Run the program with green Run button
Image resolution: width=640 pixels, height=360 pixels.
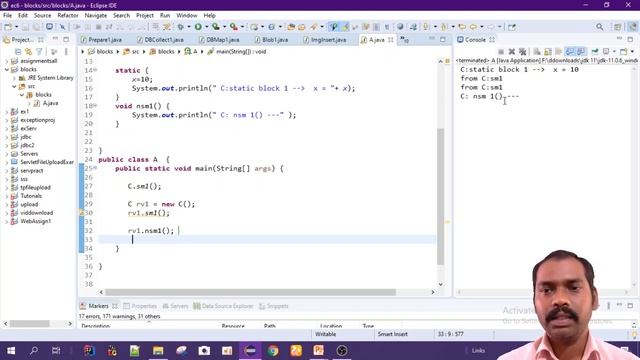(198, 27)
